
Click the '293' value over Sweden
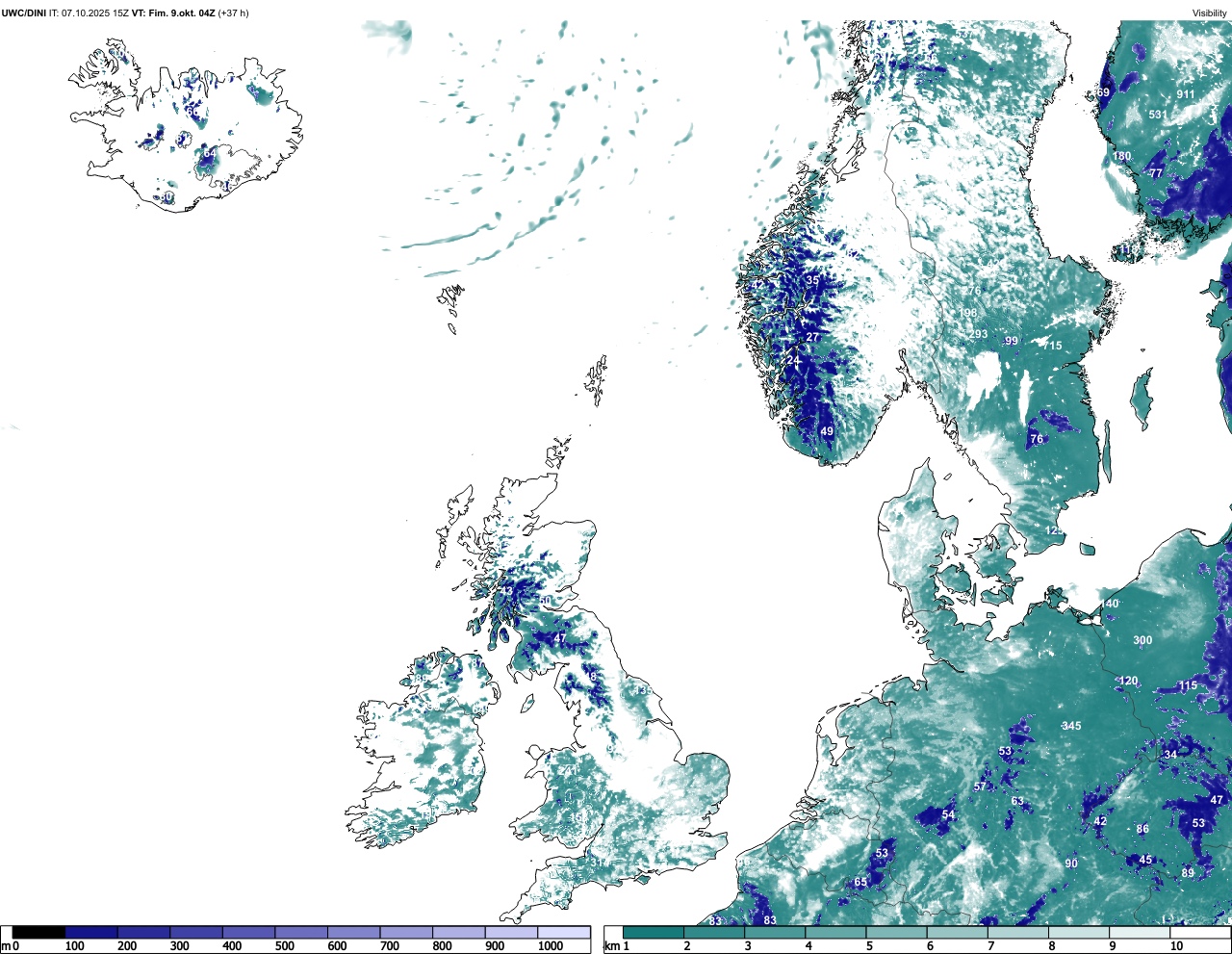click(x=978, y=335)
